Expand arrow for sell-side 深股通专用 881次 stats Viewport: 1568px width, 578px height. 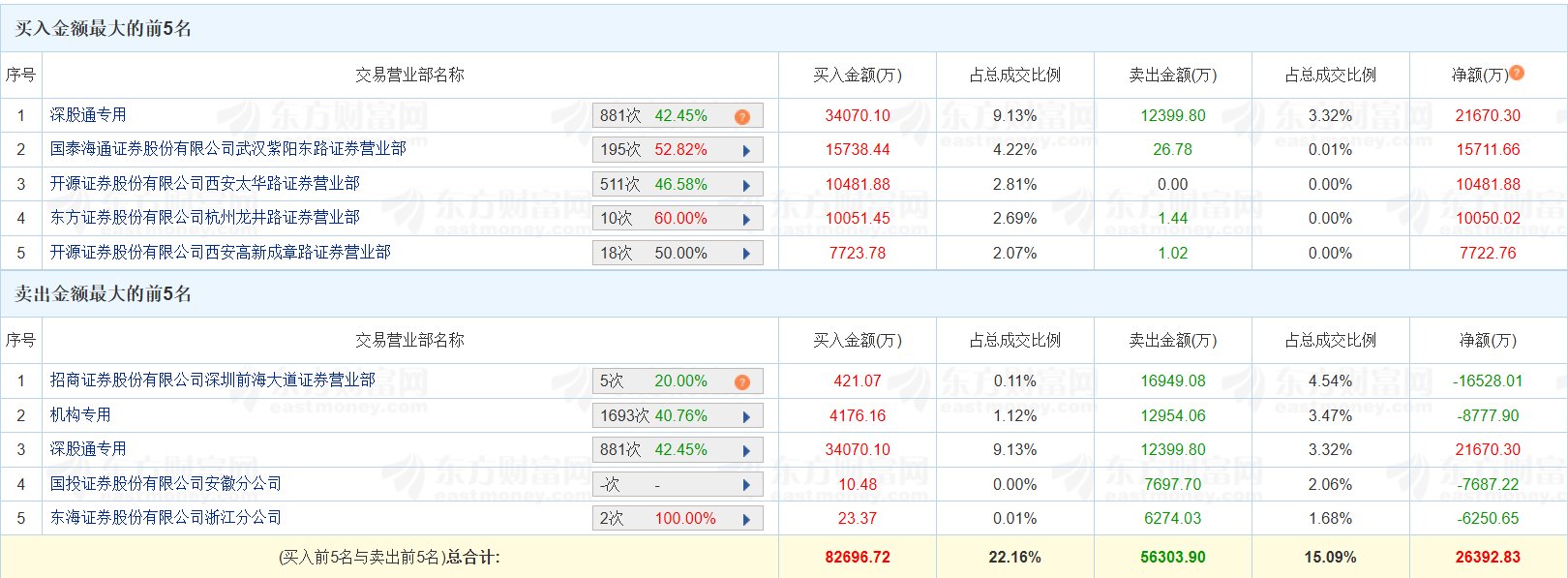[746, 450]
